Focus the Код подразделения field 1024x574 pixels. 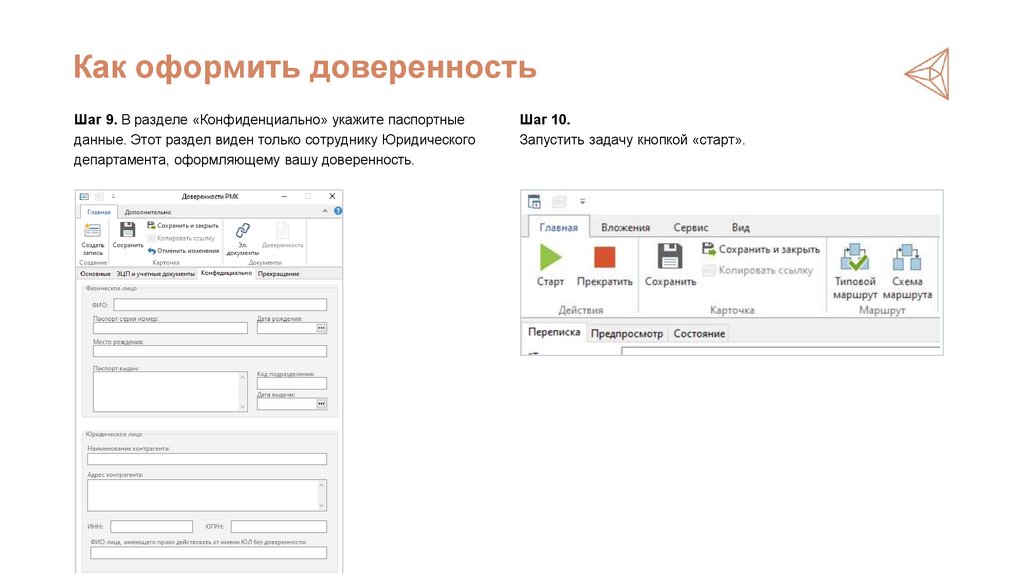292,383
